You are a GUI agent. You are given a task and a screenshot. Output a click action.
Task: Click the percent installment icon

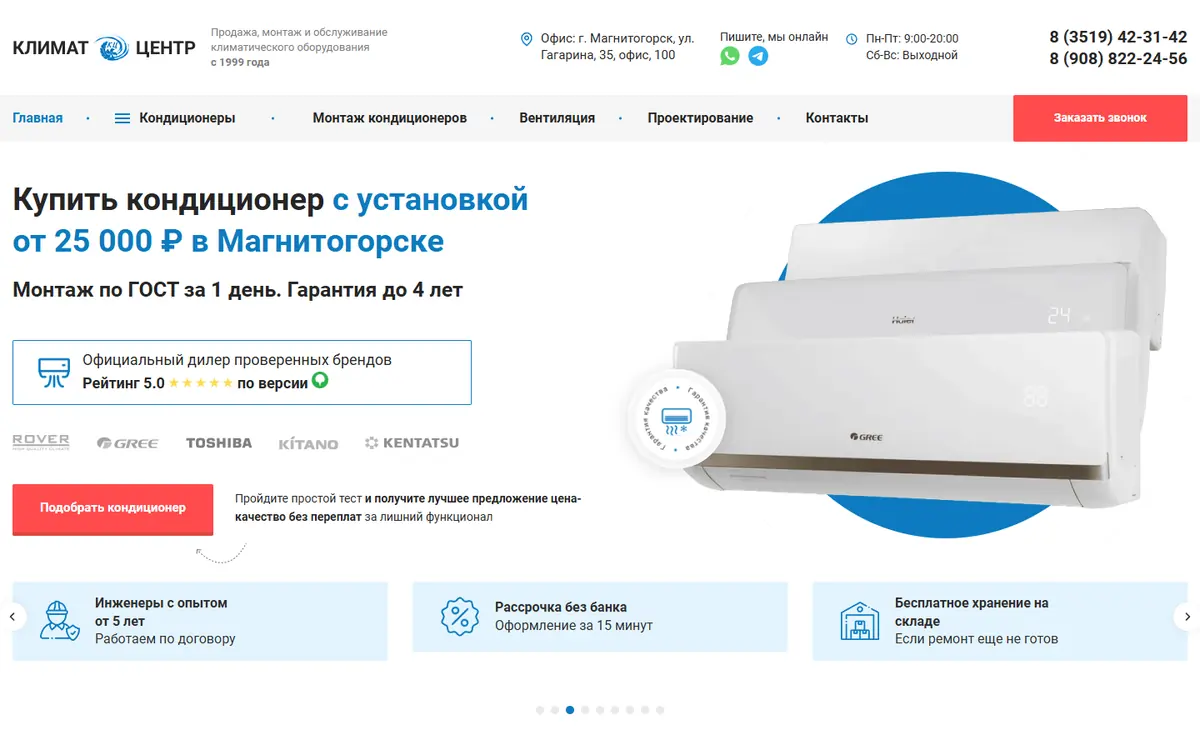coord(460,617)
